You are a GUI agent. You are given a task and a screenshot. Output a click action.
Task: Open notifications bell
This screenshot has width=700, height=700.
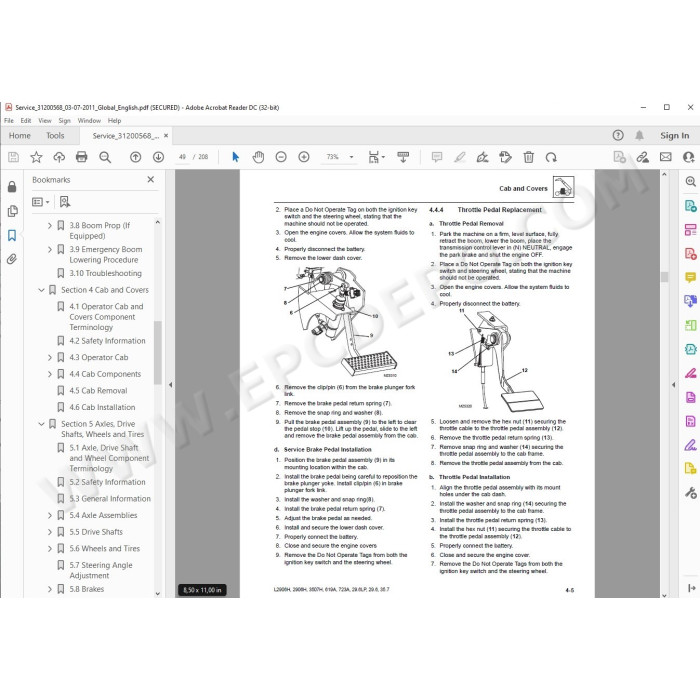639,135
